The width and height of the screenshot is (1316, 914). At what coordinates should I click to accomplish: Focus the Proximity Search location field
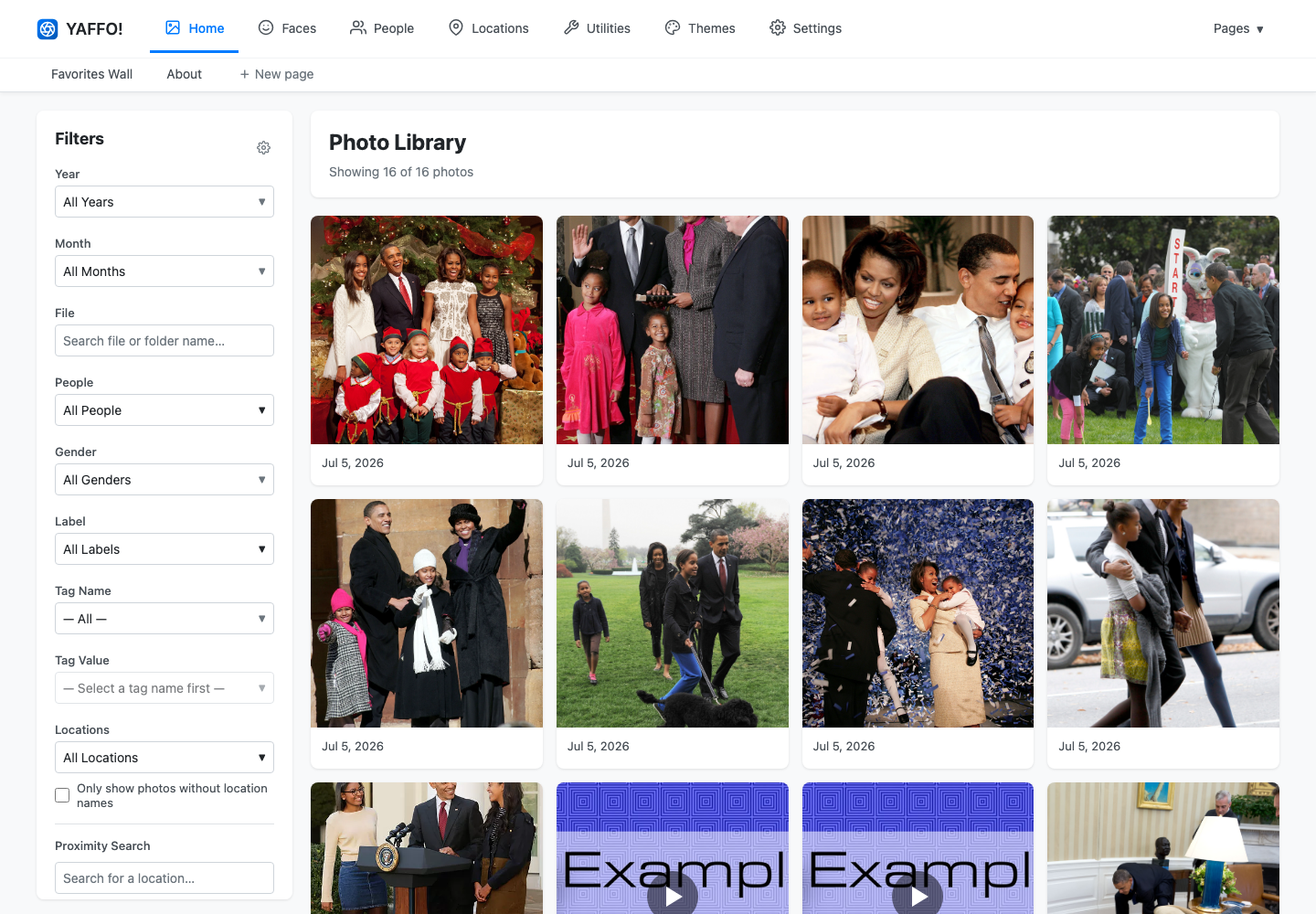click(164, 878)
